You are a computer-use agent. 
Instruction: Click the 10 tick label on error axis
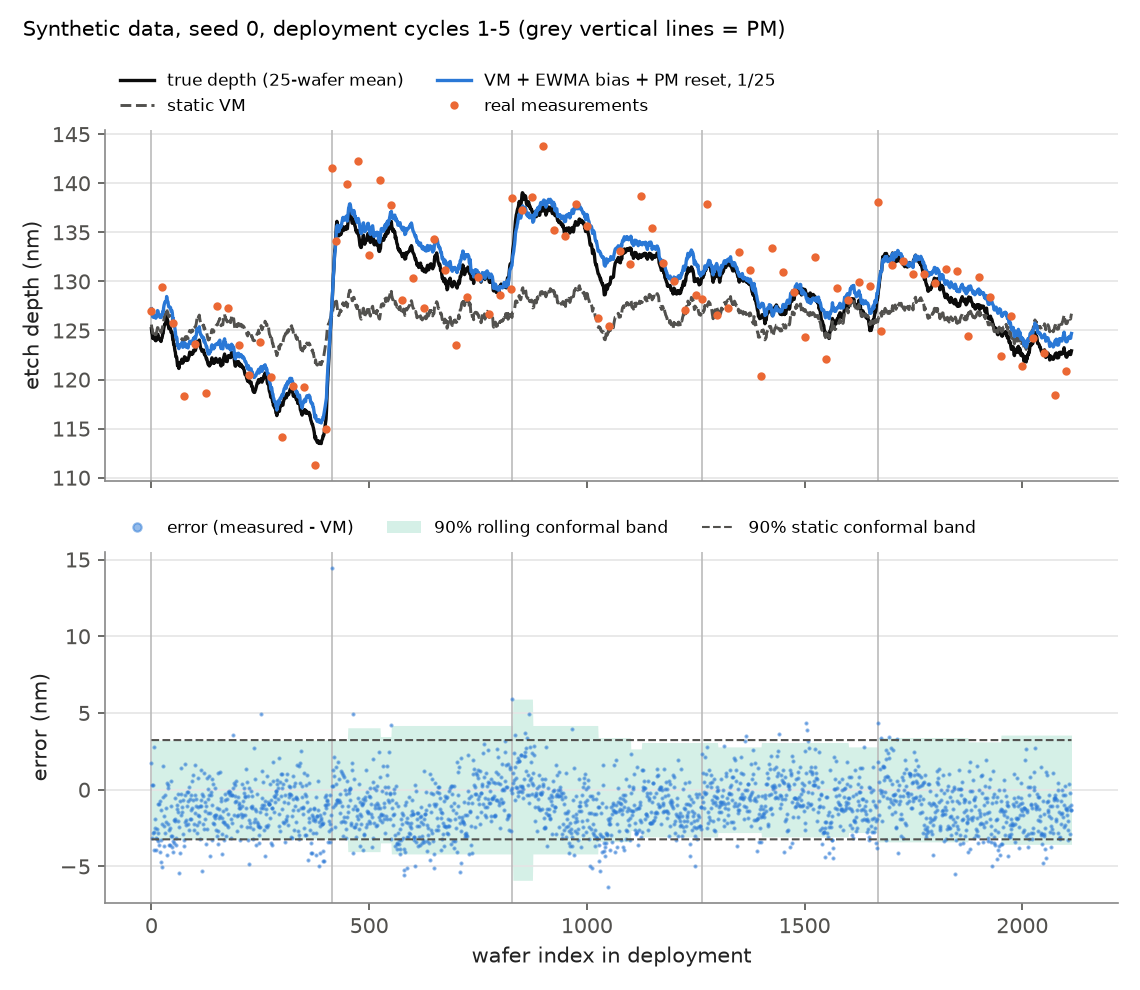click(x=80, y=637)
